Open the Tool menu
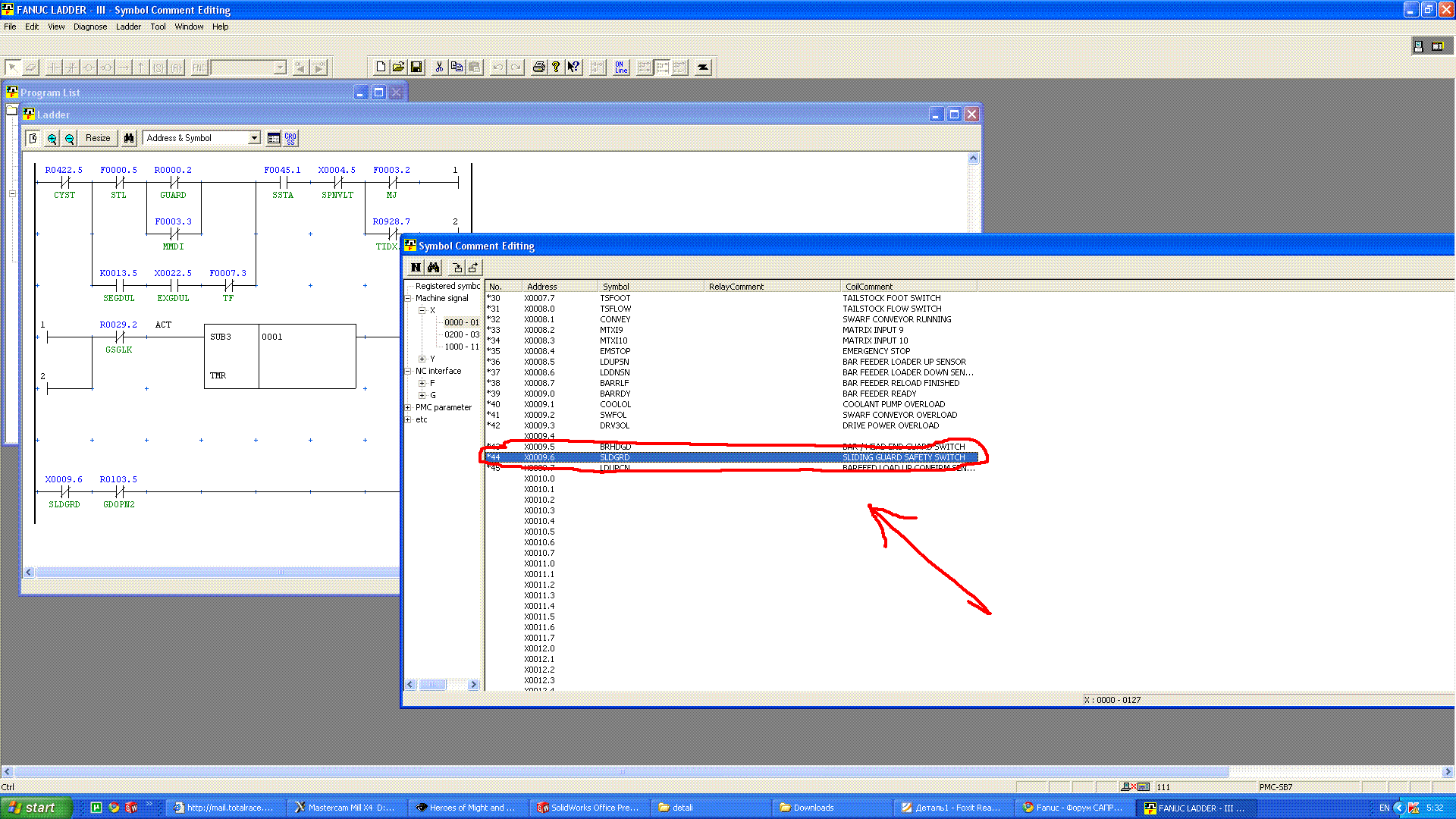Image resolution: width=1456 pixels, height=819 pixels. 158,27
